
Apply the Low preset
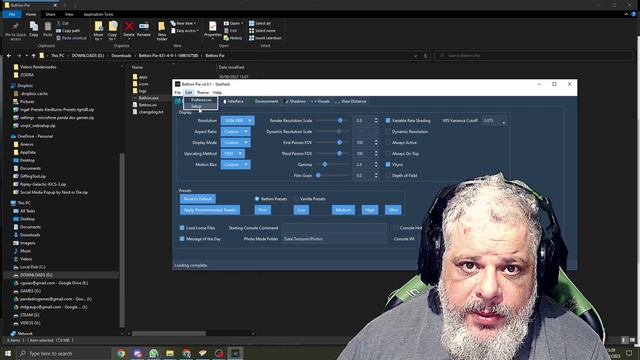pyautogui.click(x=301, y=210)
